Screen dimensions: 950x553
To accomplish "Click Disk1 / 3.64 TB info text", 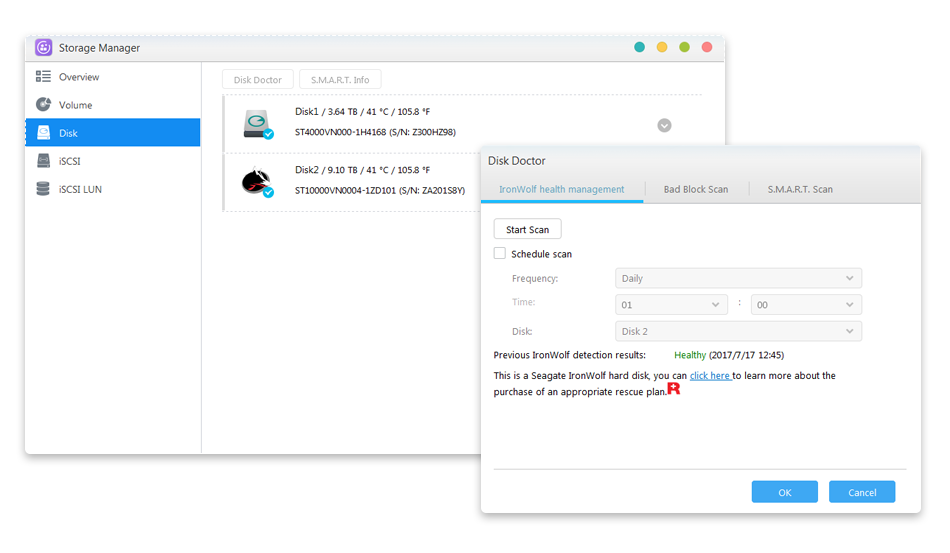I will click(362, 111).
